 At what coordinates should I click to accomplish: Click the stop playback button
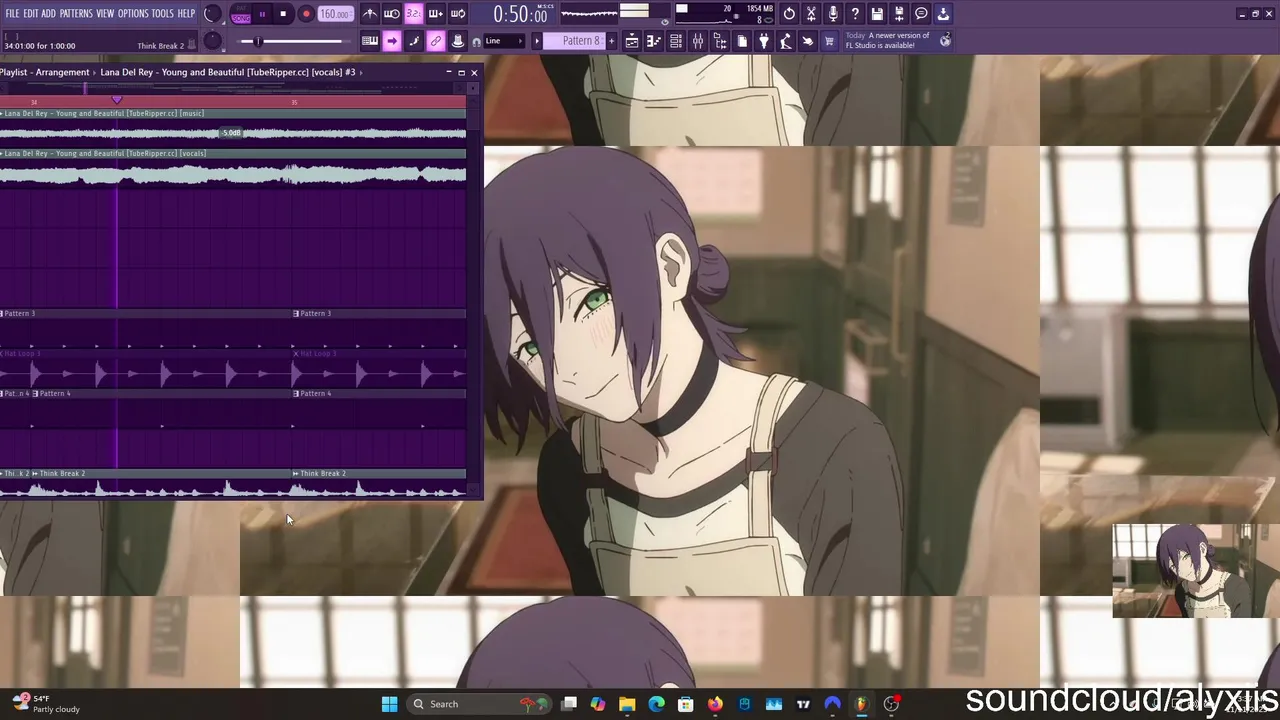point(283,14)
